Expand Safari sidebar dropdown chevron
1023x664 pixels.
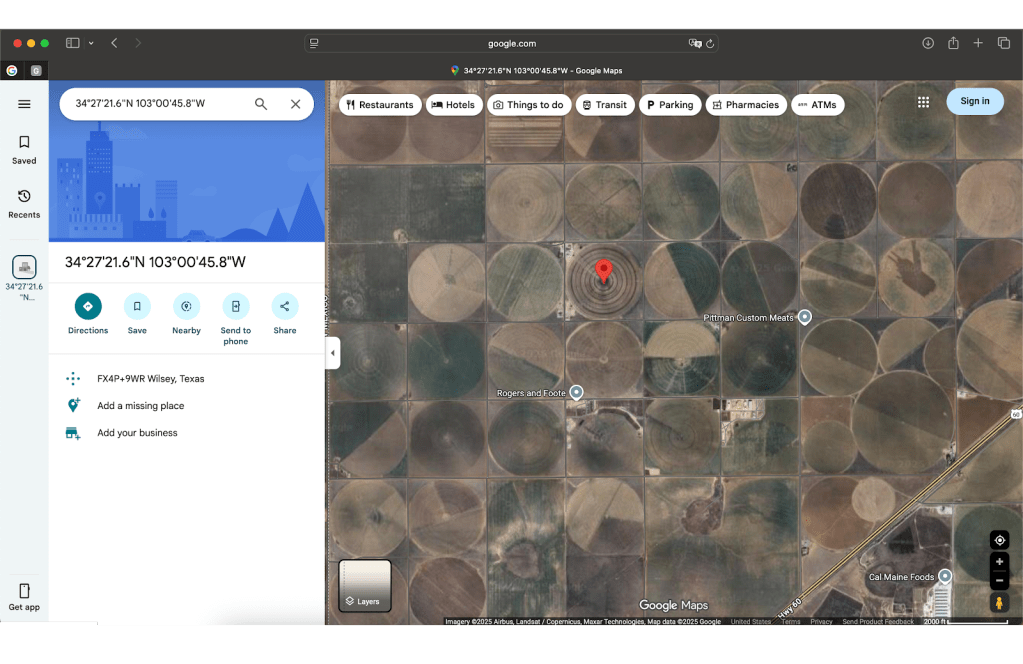(91, 43)
